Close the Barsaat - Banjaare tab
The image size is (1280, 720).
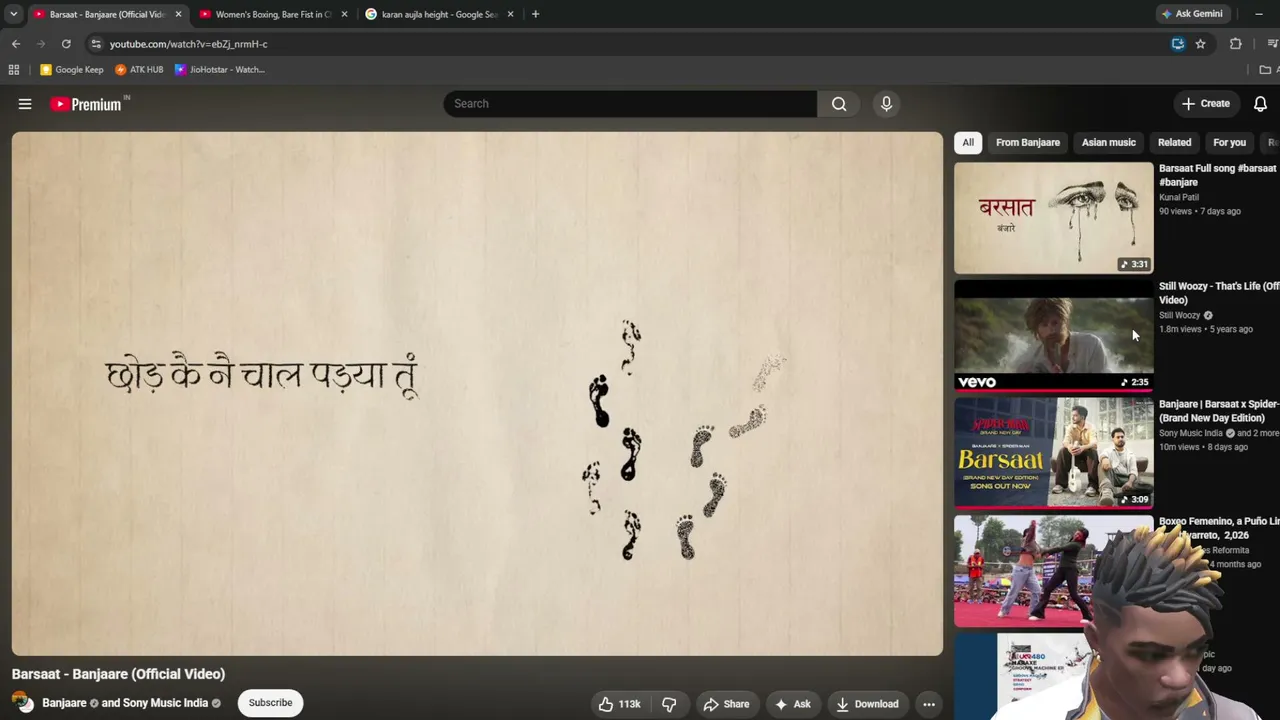178,14
